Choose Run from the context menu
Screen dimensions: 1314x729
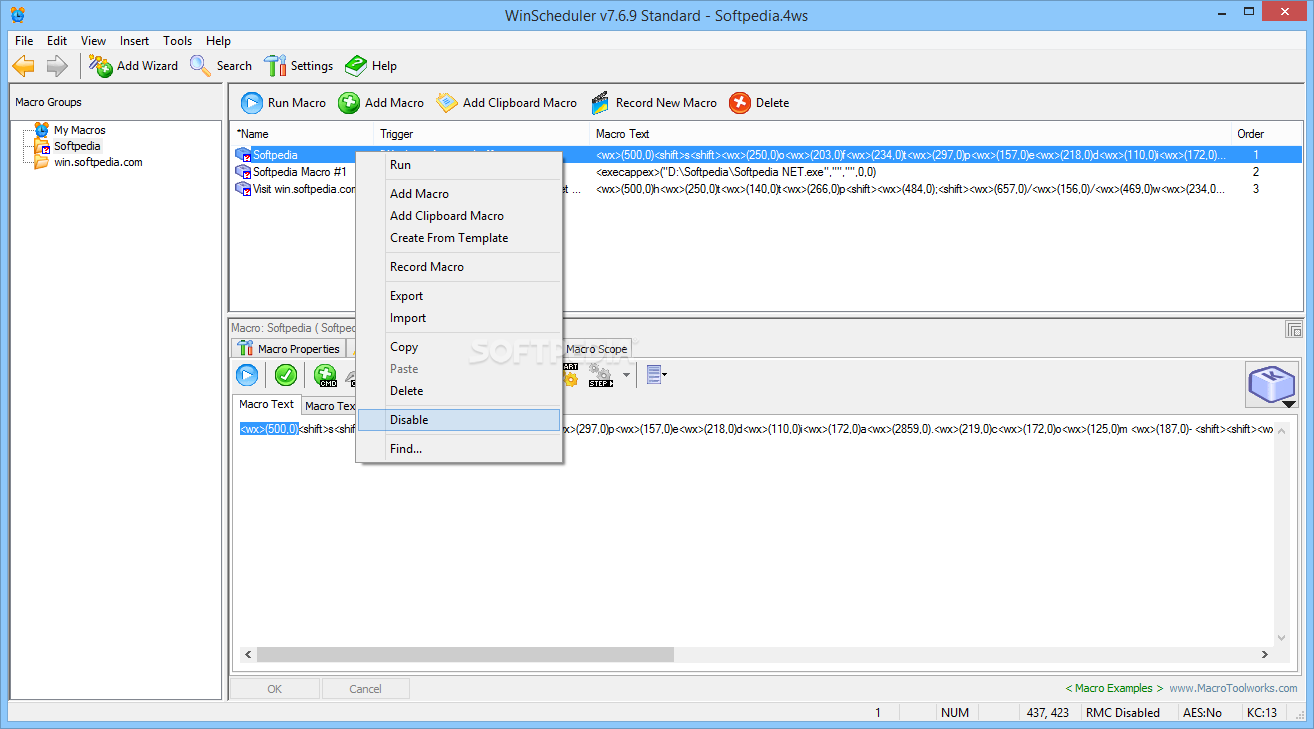[460, 165]
